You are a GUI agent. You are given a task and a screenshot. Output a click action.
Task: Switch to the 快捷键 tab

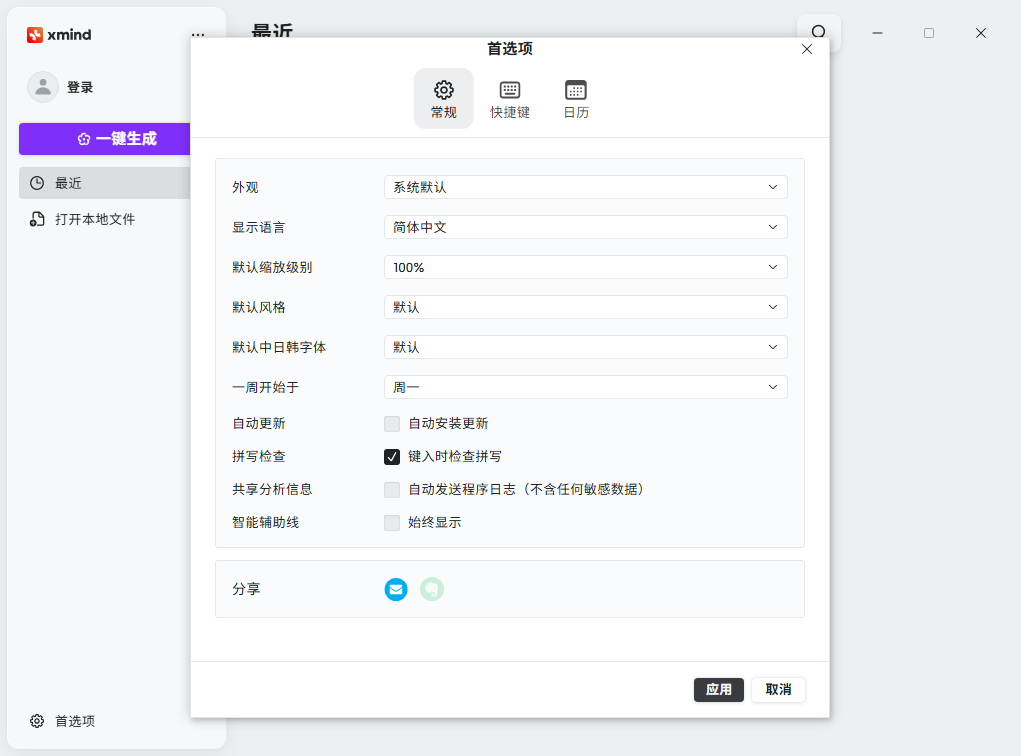510,99
